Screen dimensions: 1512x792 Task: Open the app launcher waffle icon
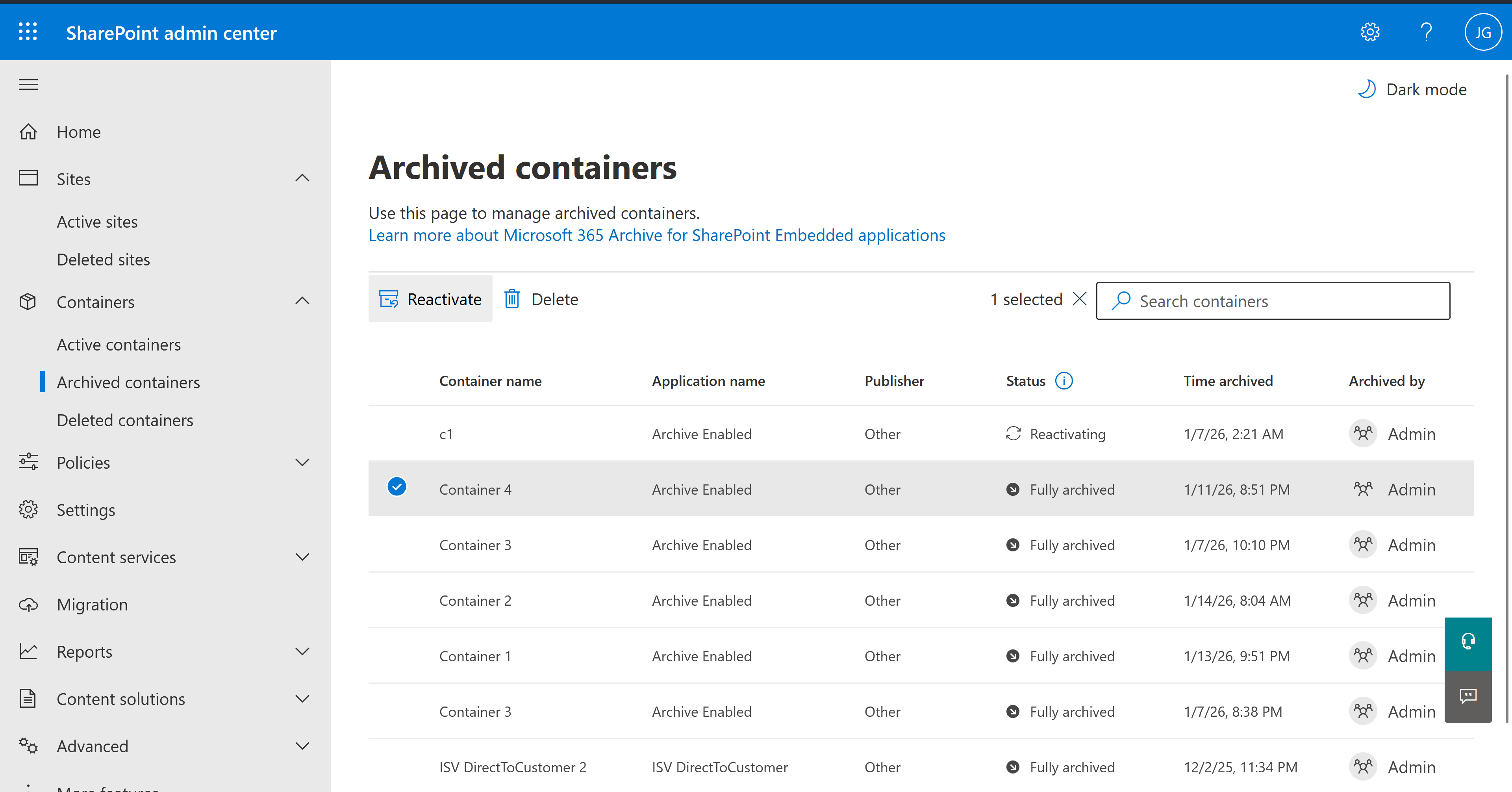click(28, 32)
